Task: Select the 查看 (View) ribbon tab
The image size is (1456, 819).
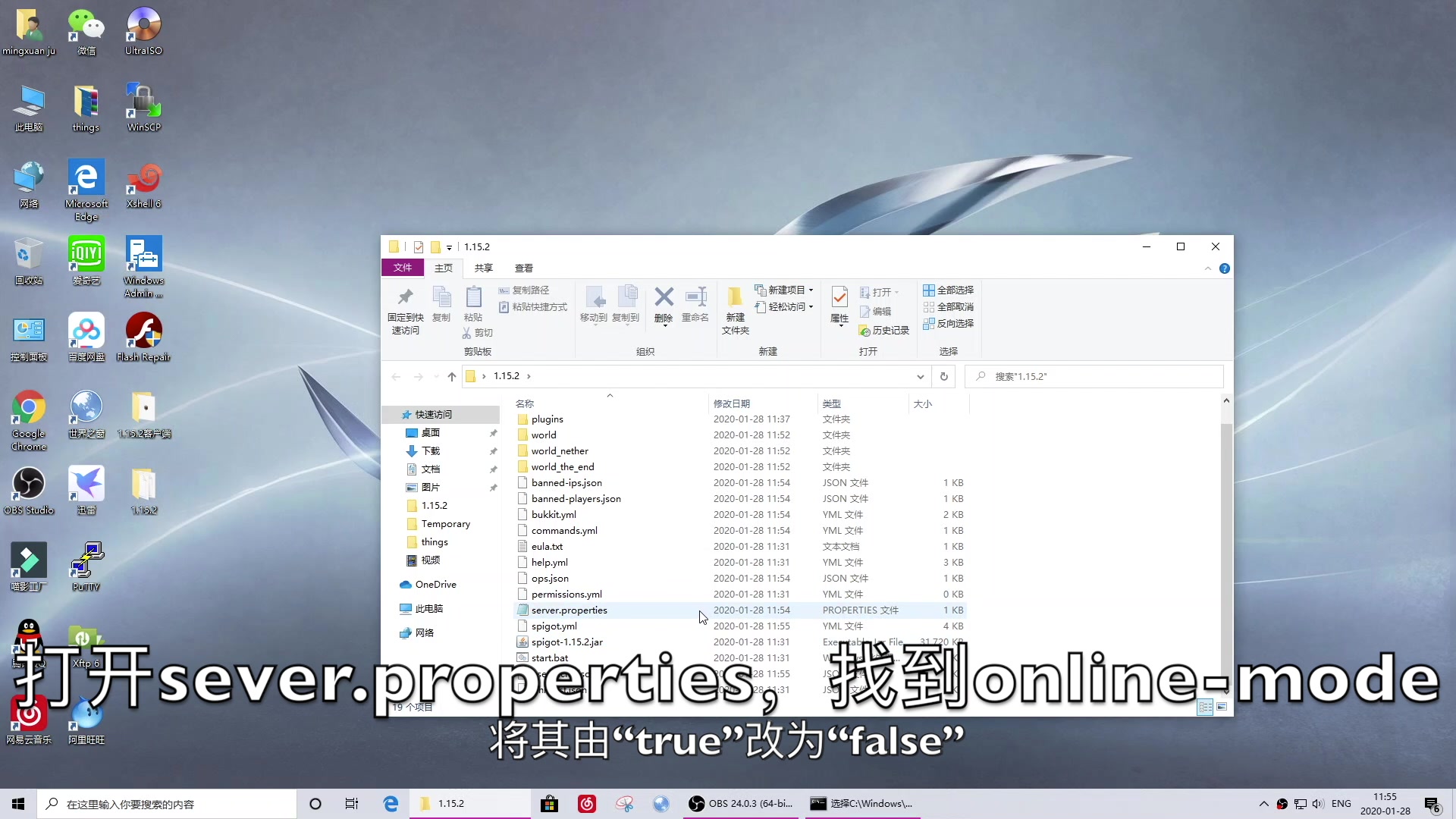Action: (524, 268)
